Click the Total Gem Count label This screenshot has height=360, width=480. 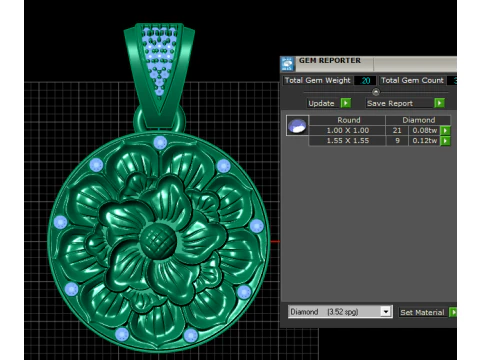coord(412,80)
